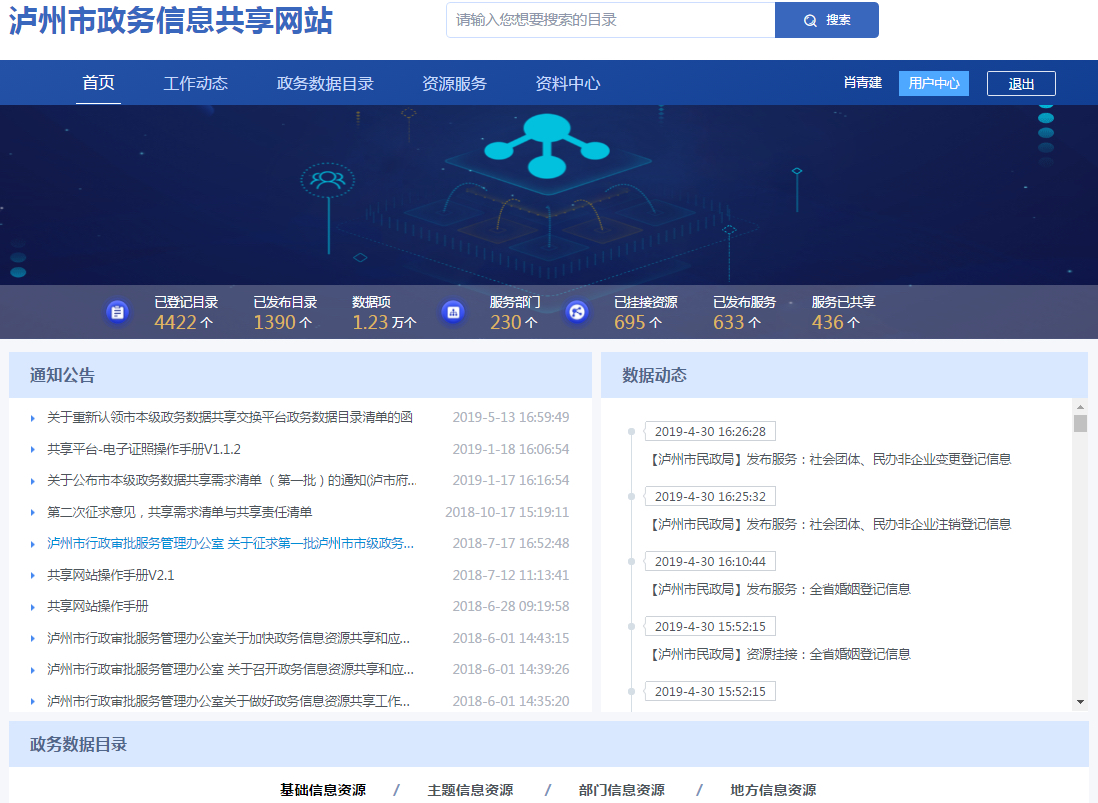Click the 数据项 value 1.23 万个

point(384,322)
